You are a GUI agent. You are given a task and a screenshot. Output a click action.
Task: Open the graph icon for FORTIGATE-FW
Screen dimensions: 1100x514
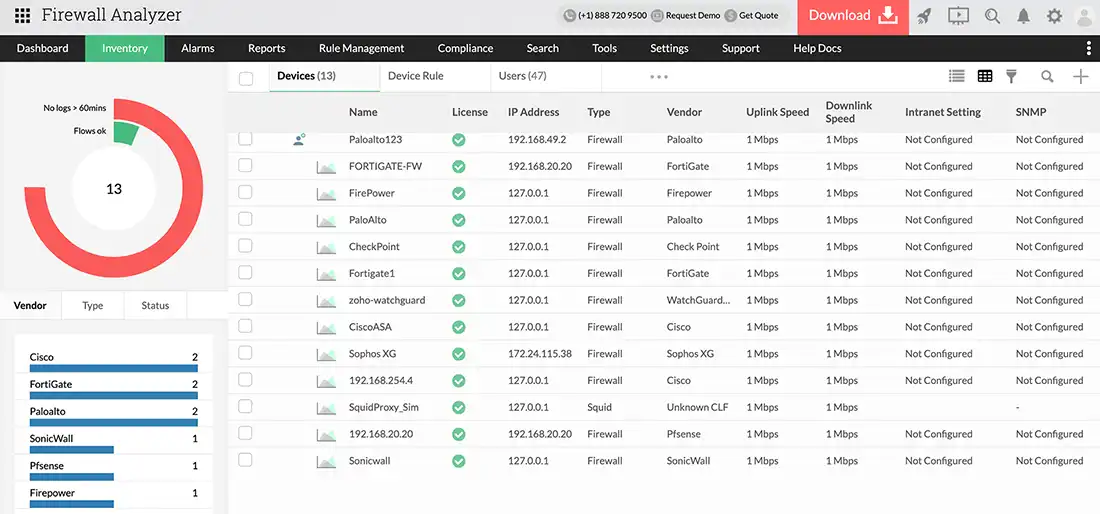[326, 167]
